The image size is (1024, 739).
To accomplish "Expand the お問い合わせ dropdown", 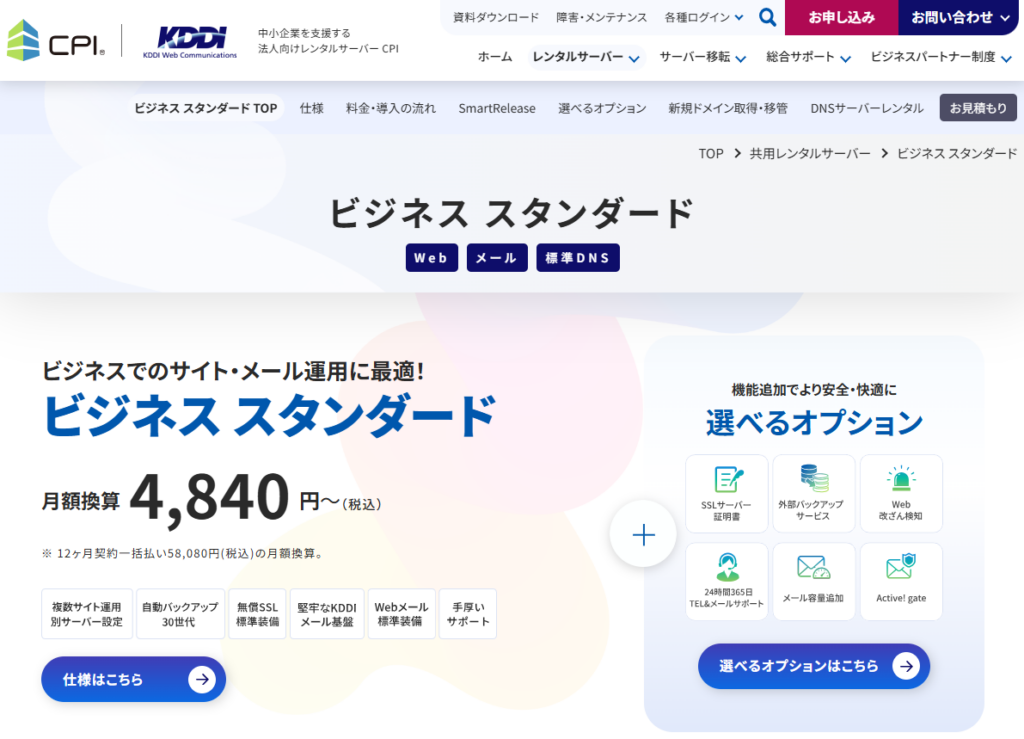I will [x=960, y=17].
